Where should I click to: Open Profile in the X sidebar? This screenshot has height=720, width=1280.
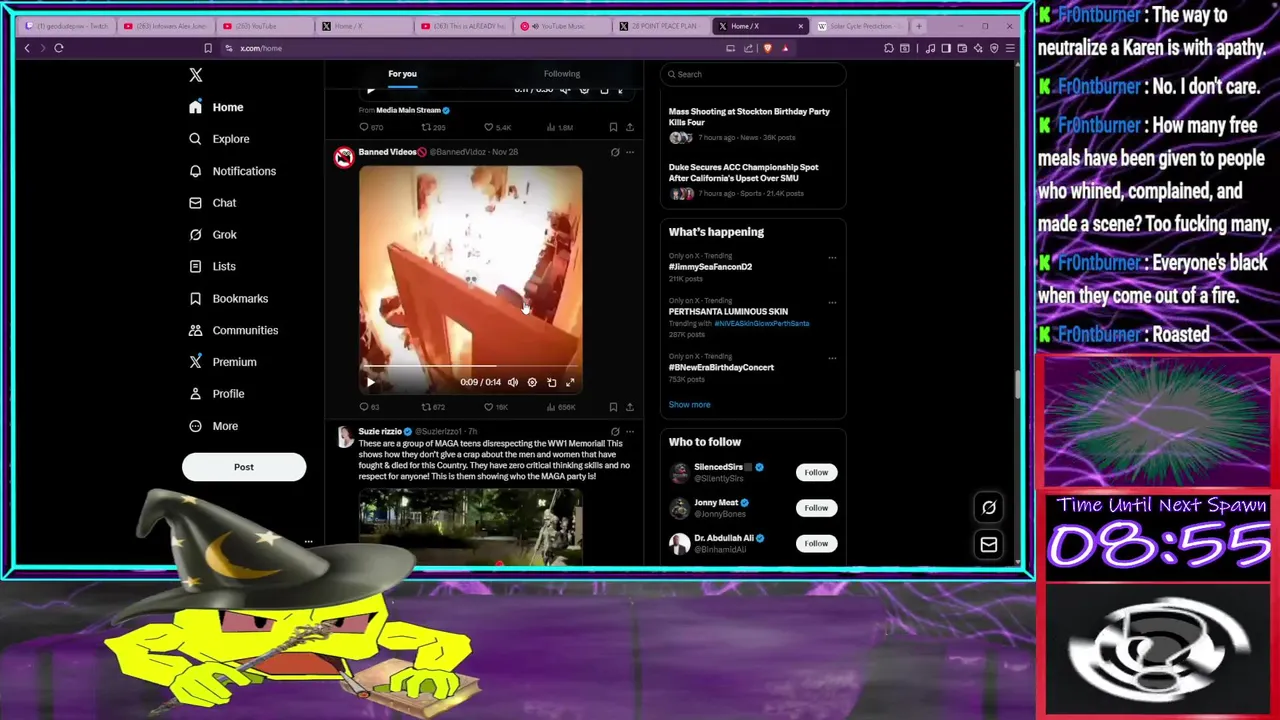pyautogui.click(x=216, y=394)
